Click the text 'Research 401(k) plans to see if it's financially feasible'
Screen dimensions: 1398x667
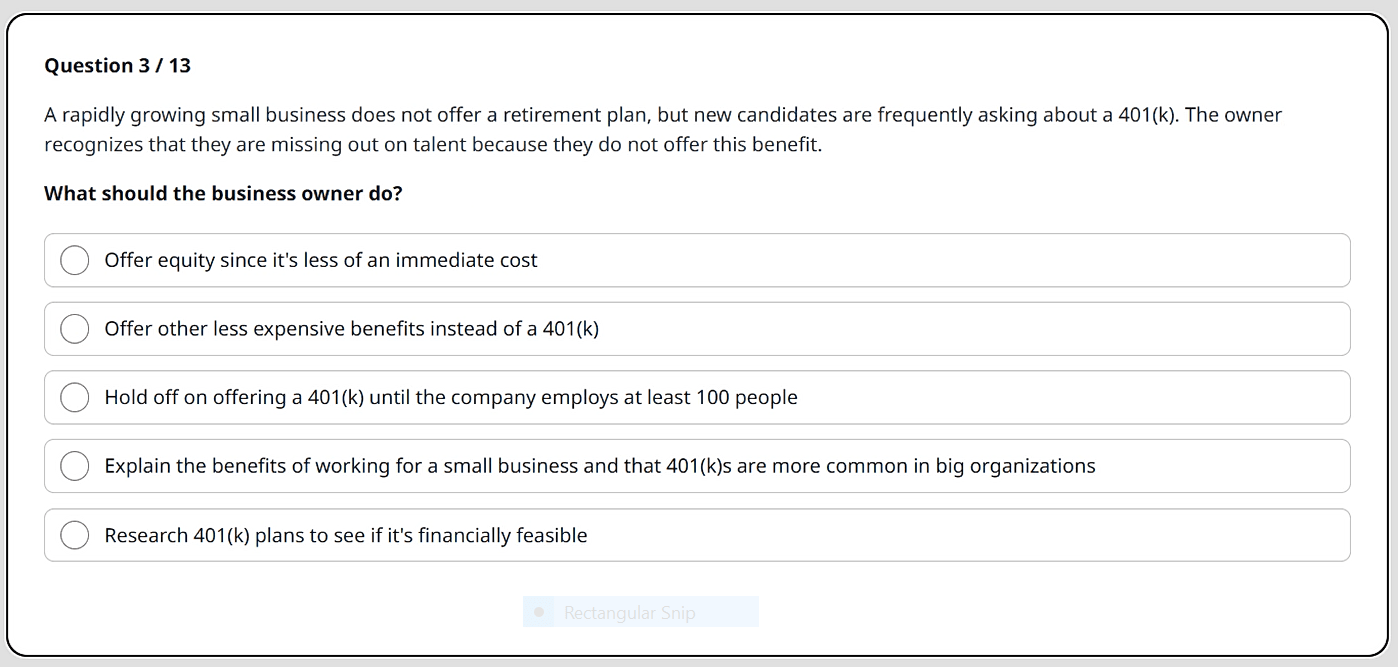[346, 535]
